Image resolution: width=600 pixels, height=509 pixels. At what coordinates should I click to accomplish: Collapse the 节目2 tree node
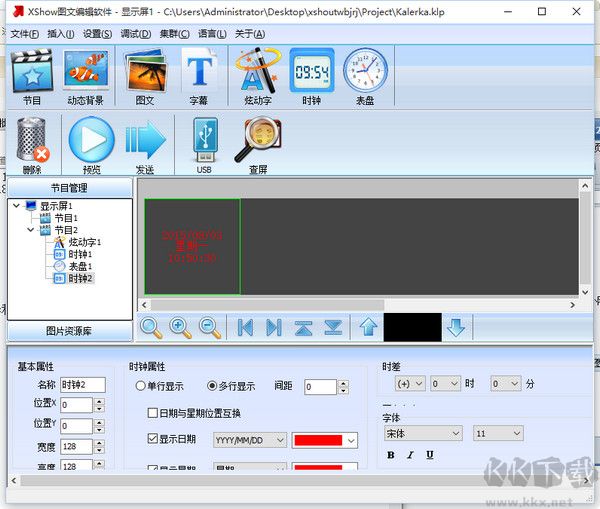31,230
